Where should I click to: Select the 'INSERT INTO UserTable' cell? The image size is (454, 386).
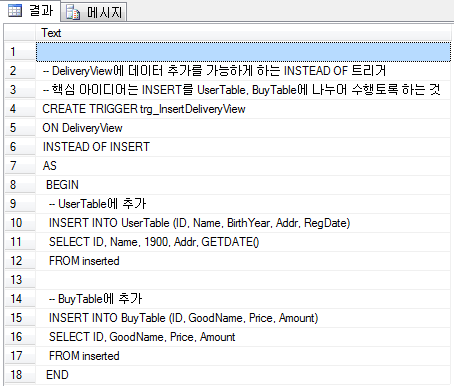[243, 223]
